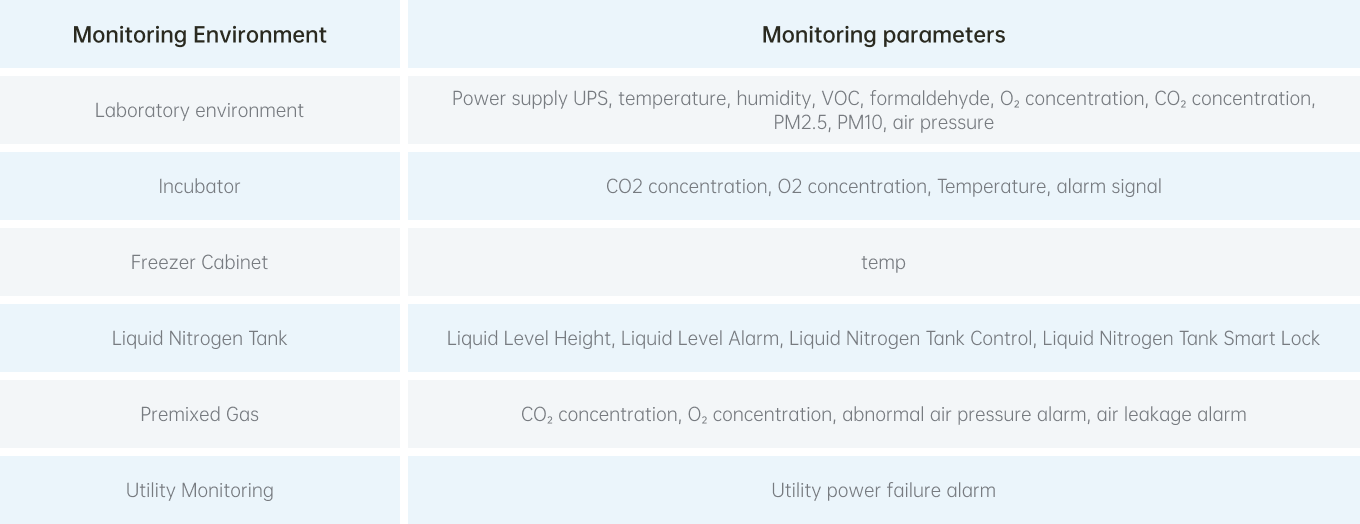Viewport: 1360px width, 524px height.
Task: Click the Monitoring parameters column header
Action: pyautogui.click(x=883, y=35)
